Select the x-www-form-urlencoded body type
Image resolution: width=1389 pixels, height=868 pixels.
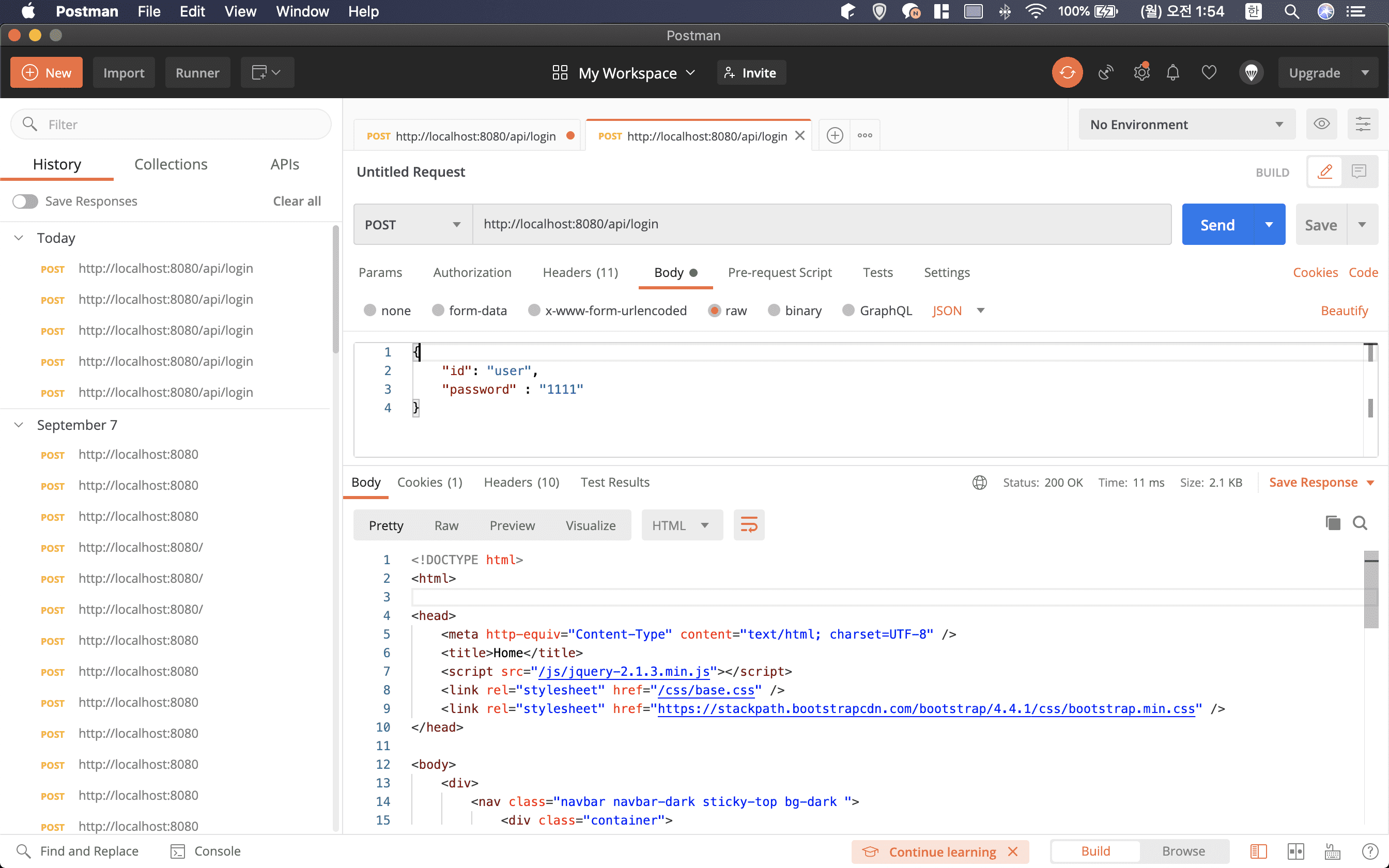coord(534,310)
